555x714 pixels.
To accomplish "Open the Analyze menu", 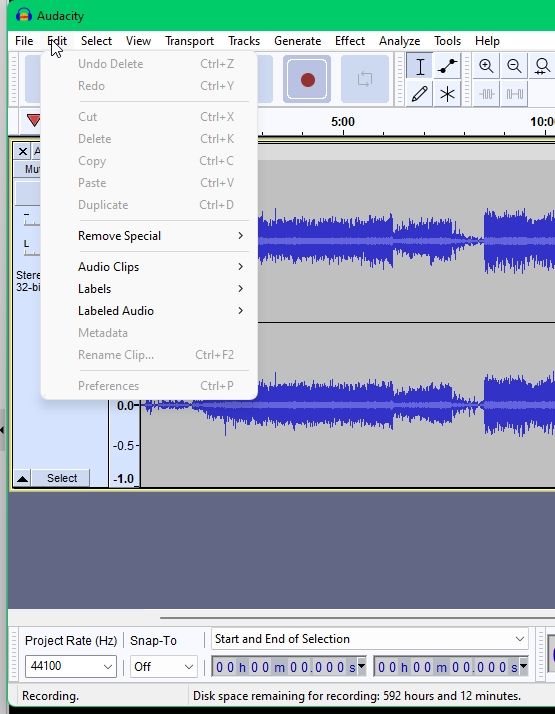I will point(399,41).
